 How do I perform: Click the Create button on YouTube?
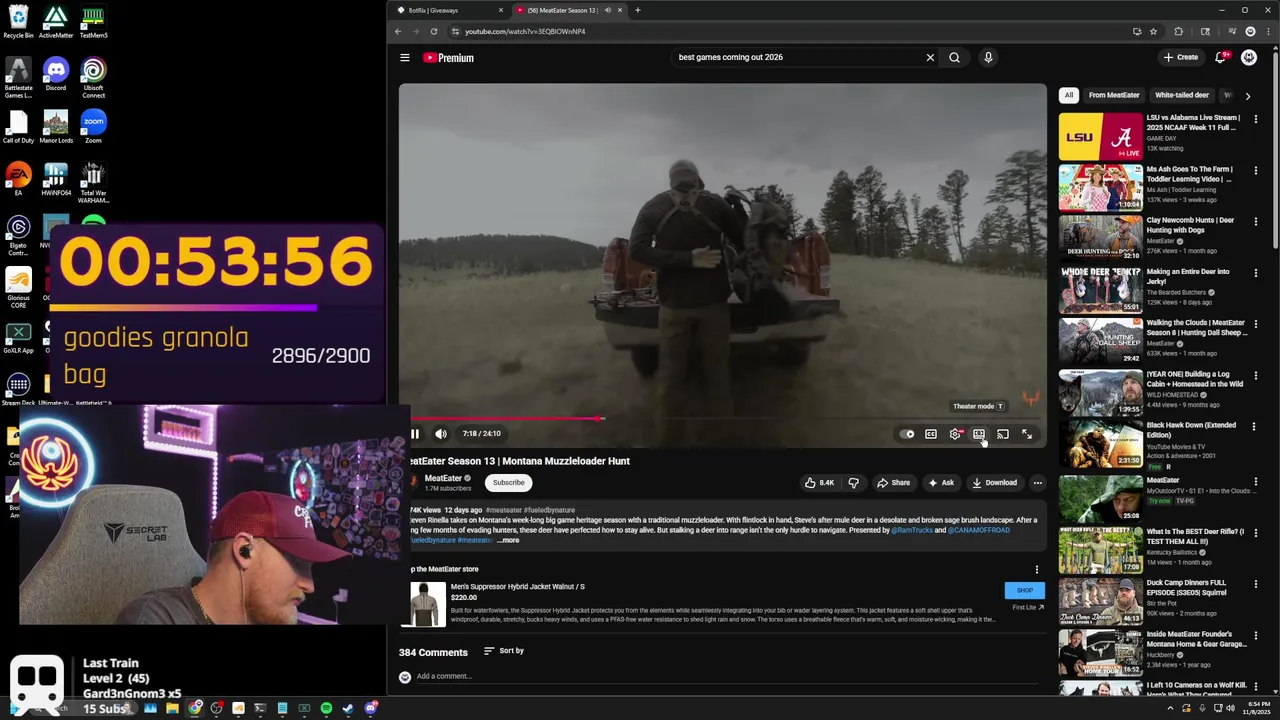click(1180, 58)
